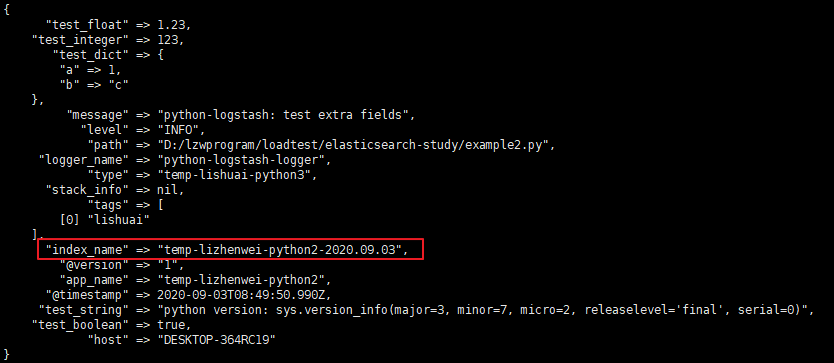Image resolution: width=834 pixels, height=363 pixels.
Task: Click the @timestamp value 2020-09-03T08:49:50.990Z
Action: coord(245,294)
